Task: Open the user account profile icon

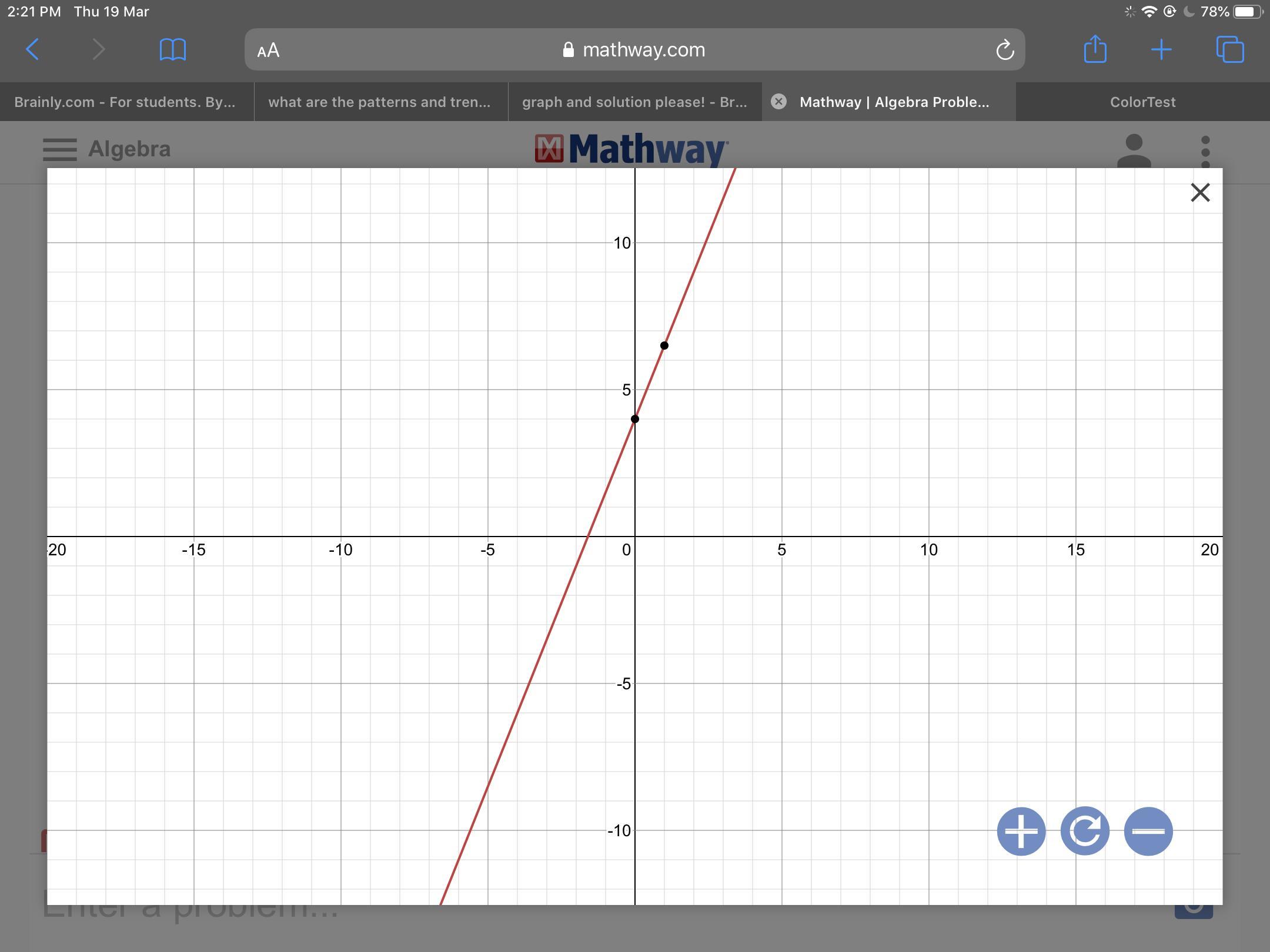Action: [x=1134, y=150]
